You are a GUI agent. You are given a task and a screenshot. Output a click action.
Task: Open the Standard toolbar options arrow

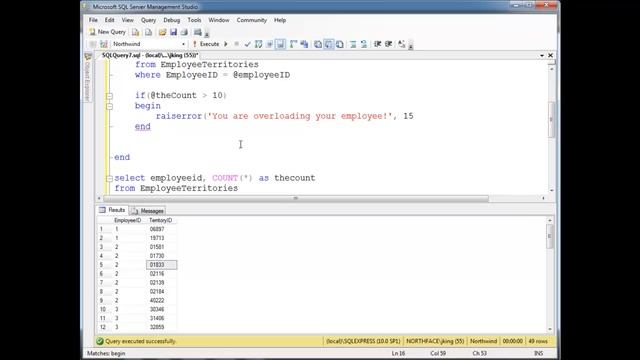207,33
